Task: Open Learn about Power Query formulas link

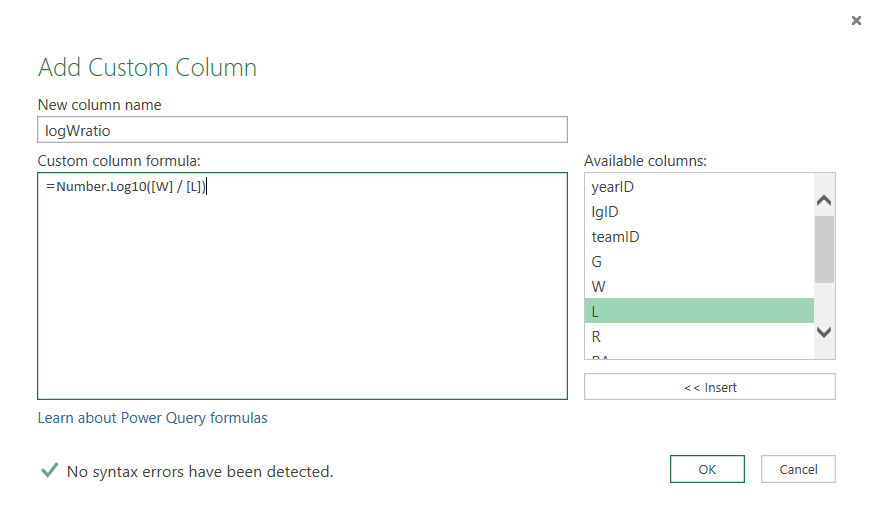Action: point(152,418)
